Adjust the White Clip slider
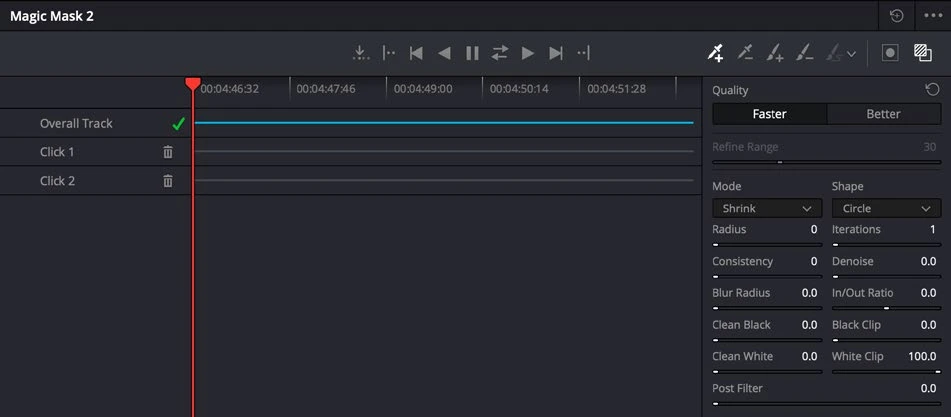Screen dimensions: 951x417 point(886,372)
